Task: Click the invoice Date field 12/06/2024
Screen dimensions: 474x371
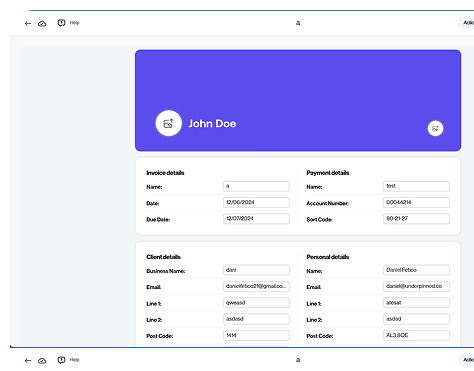Action: click(256, 202)
